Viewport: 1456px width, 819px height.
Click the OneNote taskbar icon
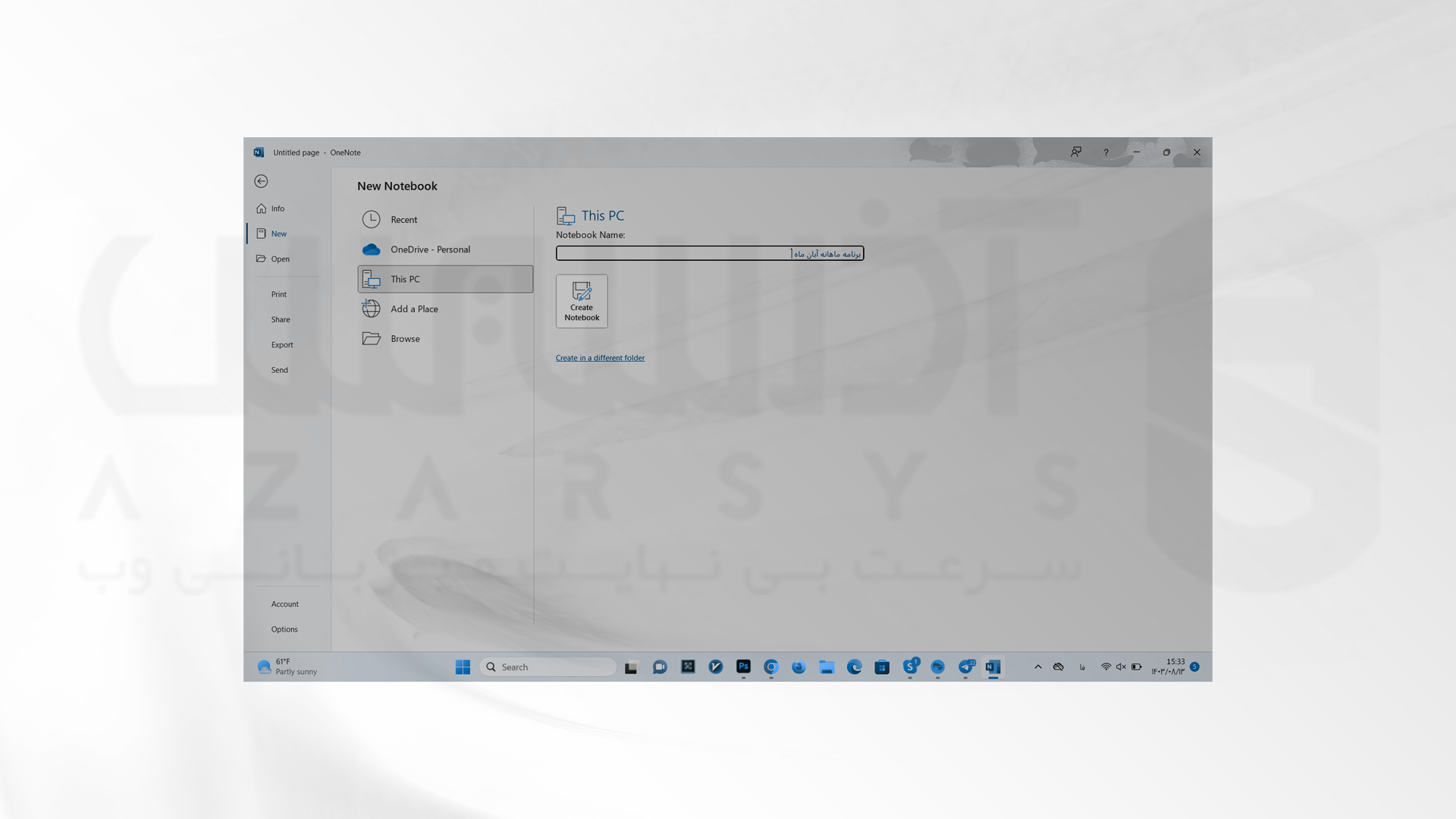coord(993,667)
